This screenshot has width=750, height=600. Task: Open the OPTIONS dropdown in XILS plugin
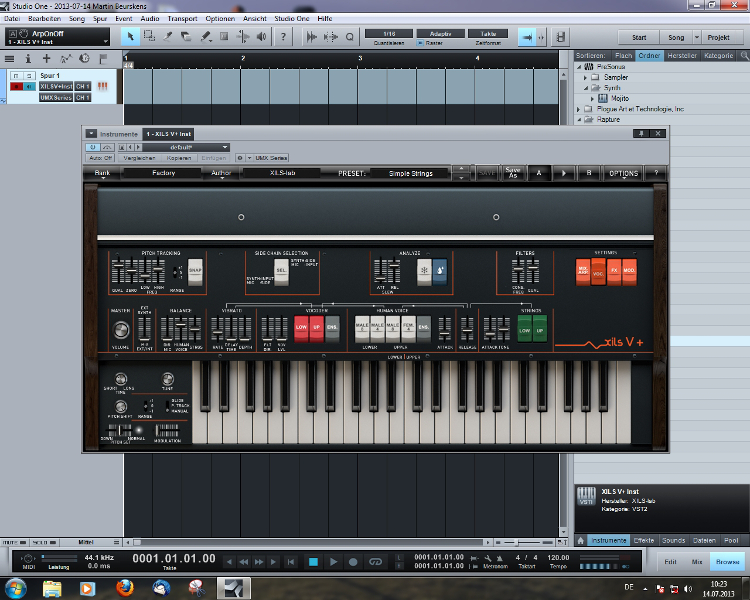tap(623, 174)
